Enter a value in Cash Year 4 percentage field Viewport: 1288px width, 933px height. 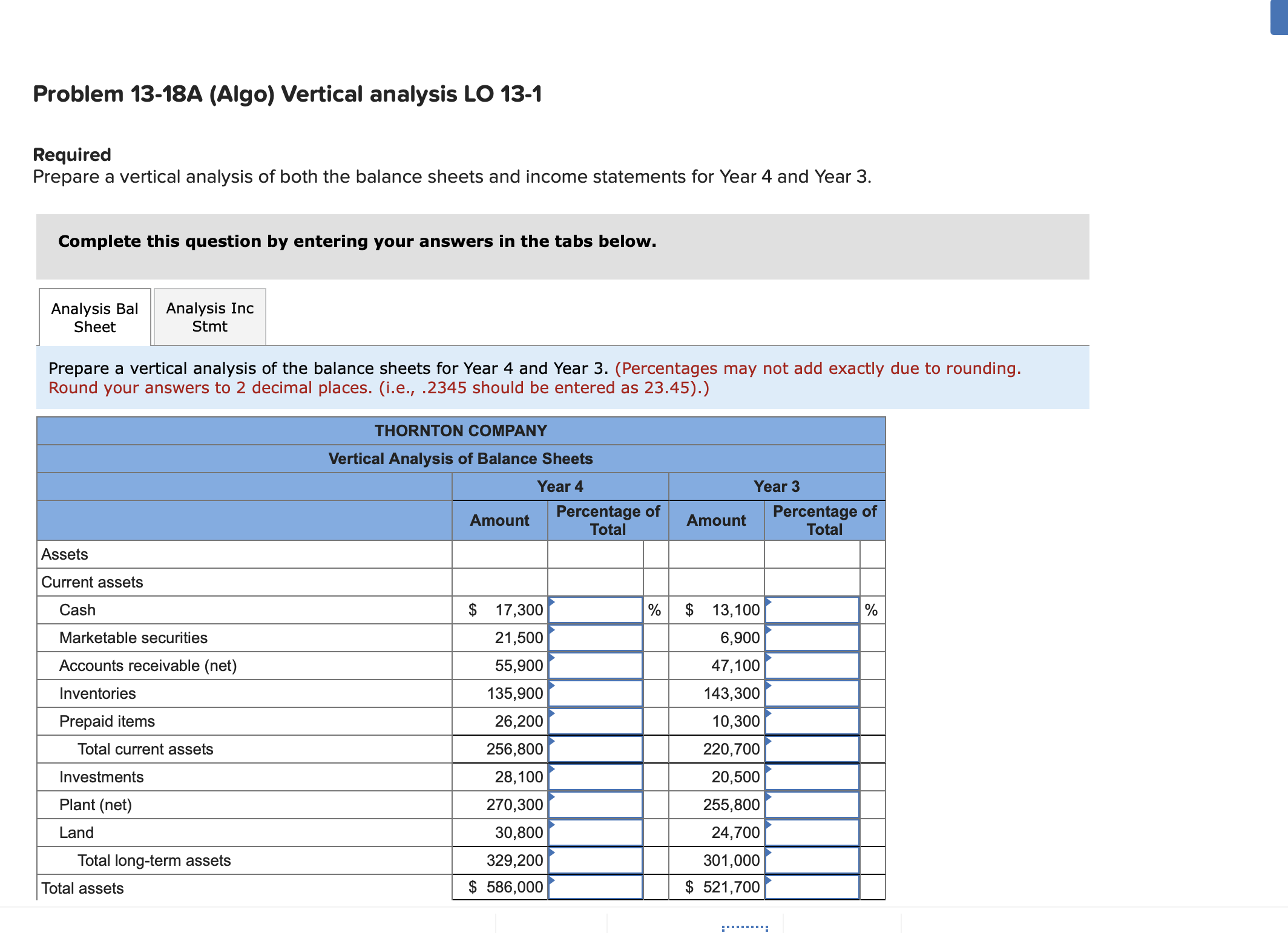pyautogui.click(x=596, y=610)
